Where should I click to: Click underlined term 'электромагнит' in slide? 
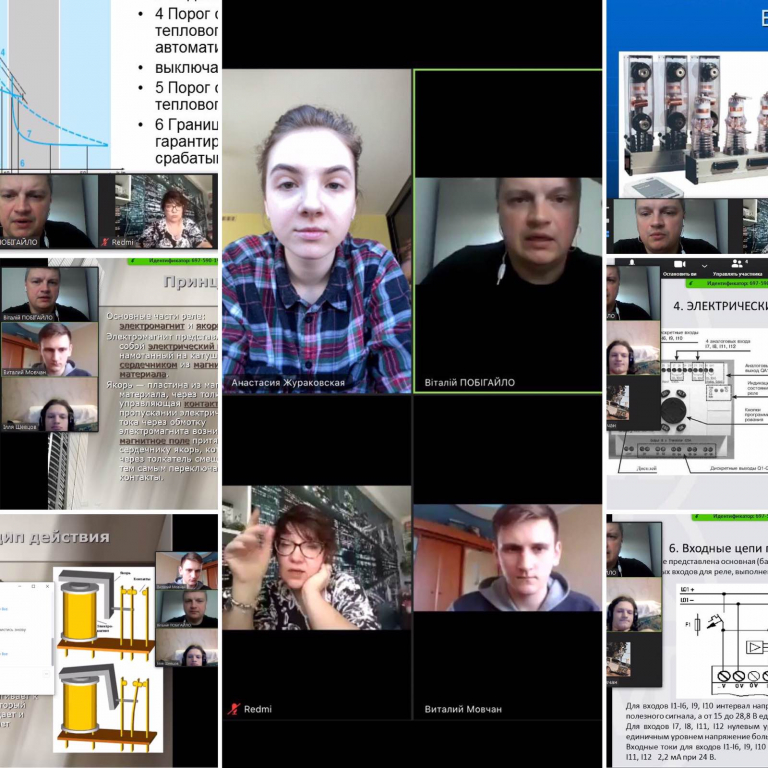[x=152, y=326]
